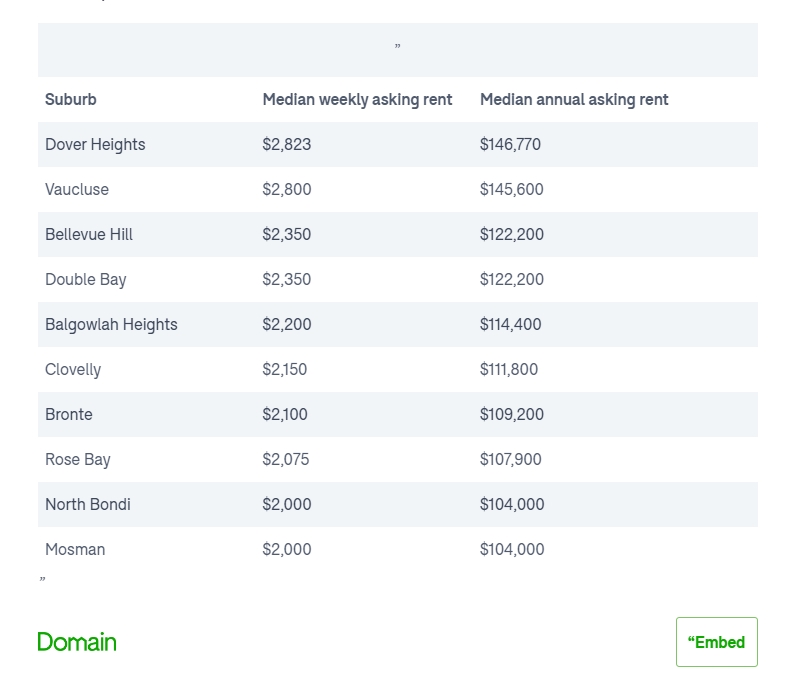Select the Median annual asking rent header
Screen dimensions: 795x682
pos(574,100)
